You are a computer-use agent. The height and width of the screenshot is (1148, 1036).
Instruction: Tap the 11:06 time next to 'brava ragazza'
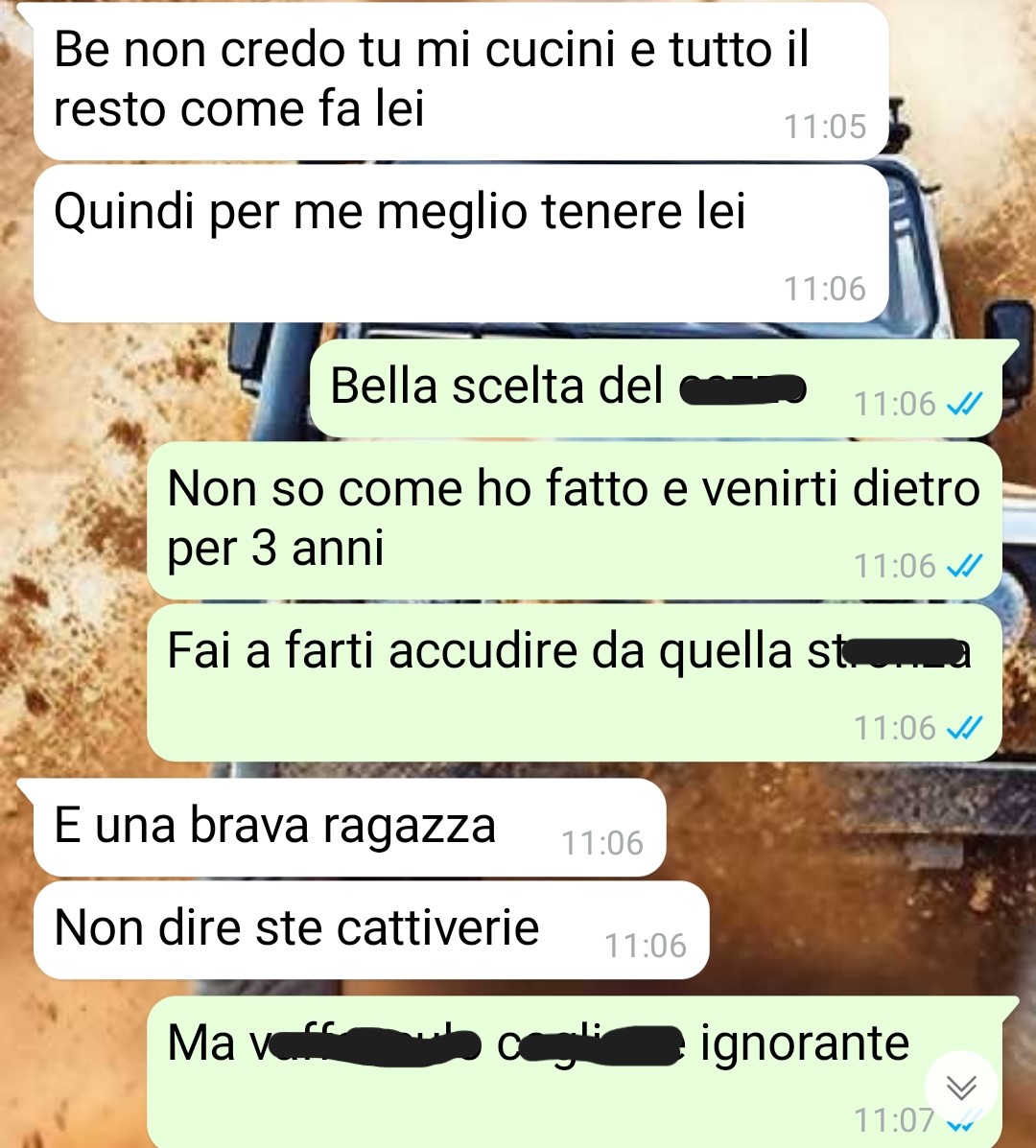click(x=601, y=843)
